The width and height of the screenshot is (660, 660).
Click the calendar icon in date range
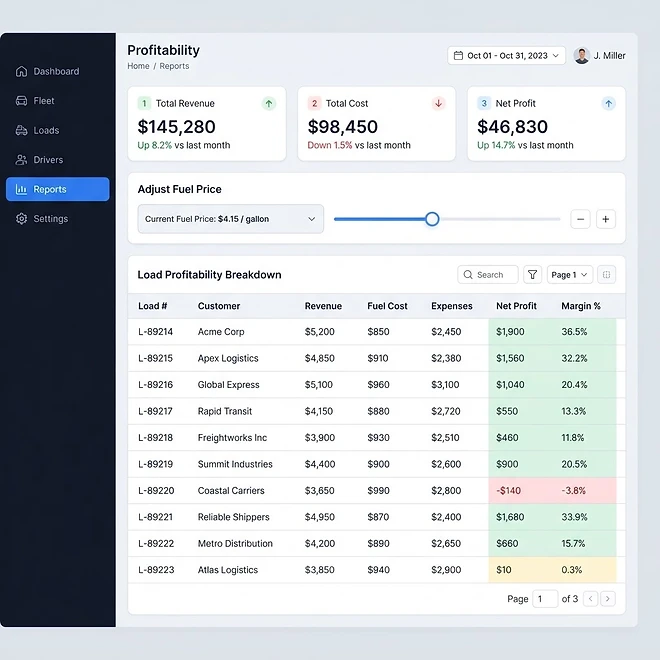click(x=458, y=56)
